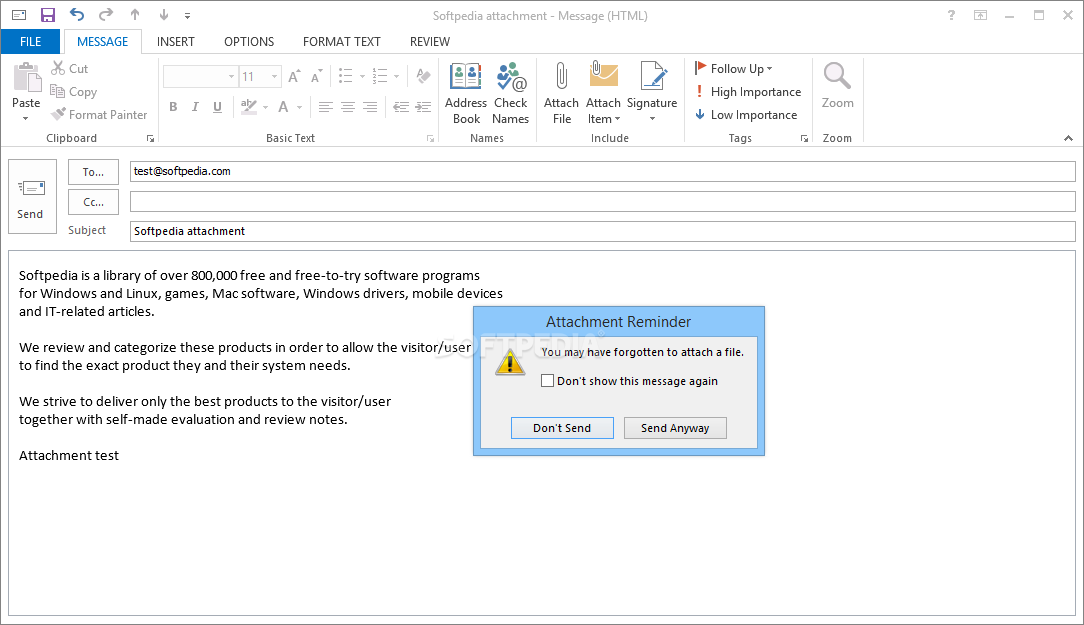Open the Basic Text dialog launcher
1084x625 pixels.
(431, 138)
